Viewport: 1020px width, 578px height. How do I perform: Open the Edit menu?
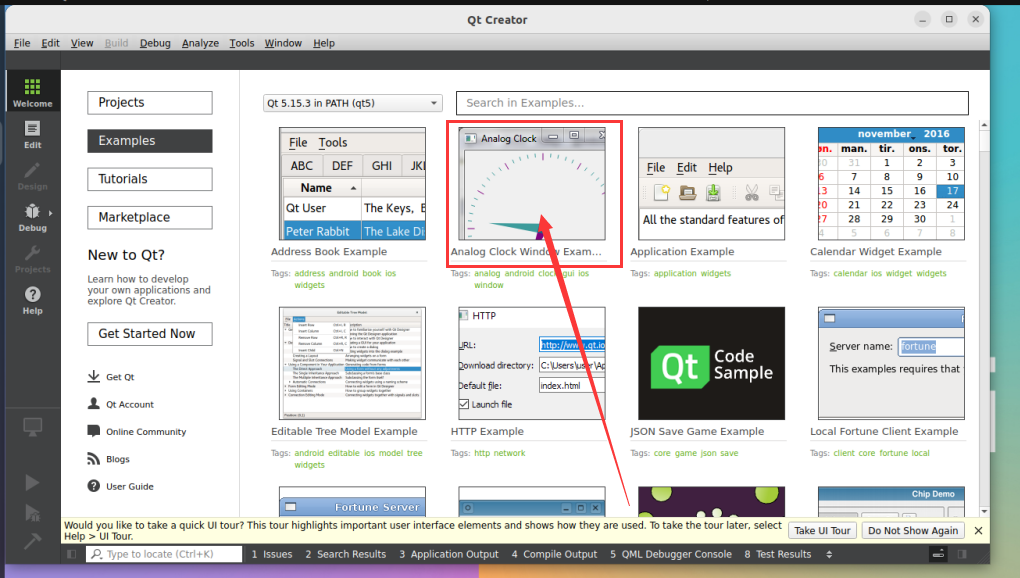(50, 43)
